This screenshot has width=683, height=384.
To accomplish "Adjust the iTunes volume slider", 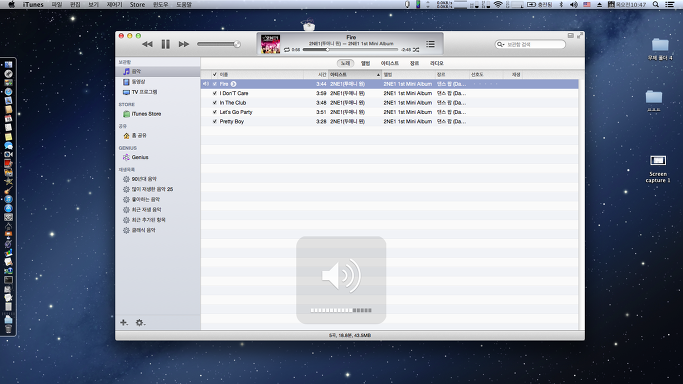I will coord(219,44).
